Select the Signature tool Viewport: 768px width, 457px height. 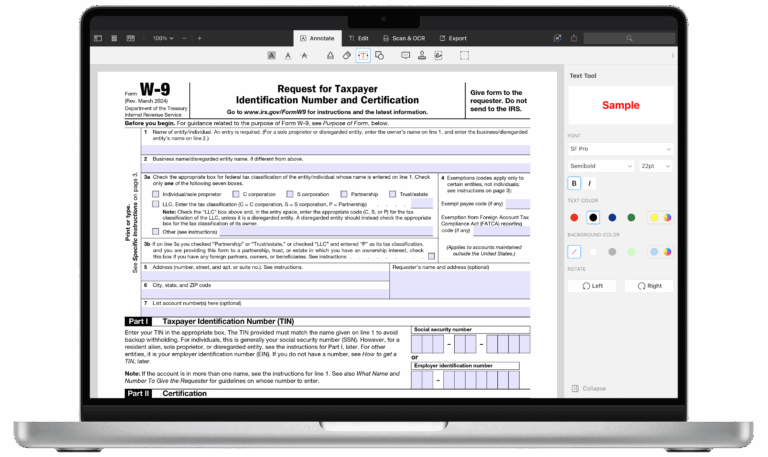pos(438,56)
